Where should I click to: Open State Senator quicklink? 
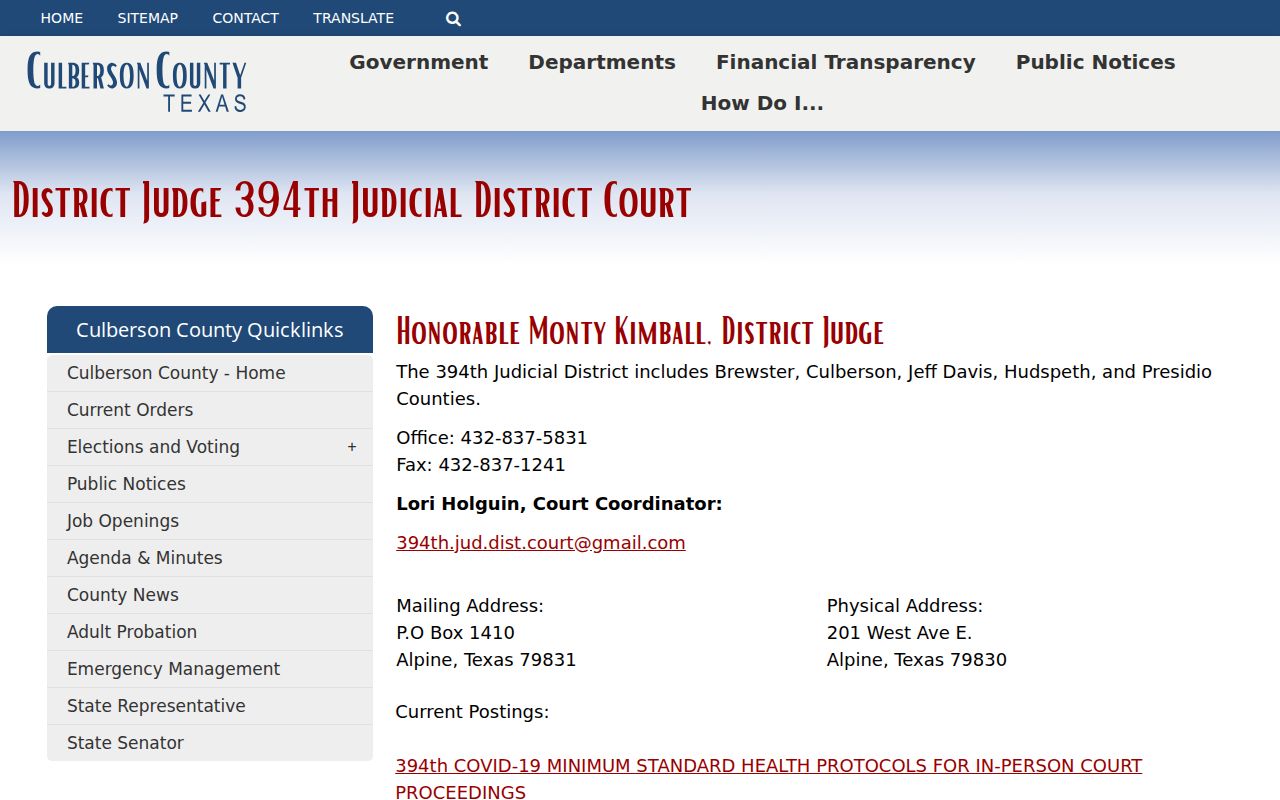point(210,743)
